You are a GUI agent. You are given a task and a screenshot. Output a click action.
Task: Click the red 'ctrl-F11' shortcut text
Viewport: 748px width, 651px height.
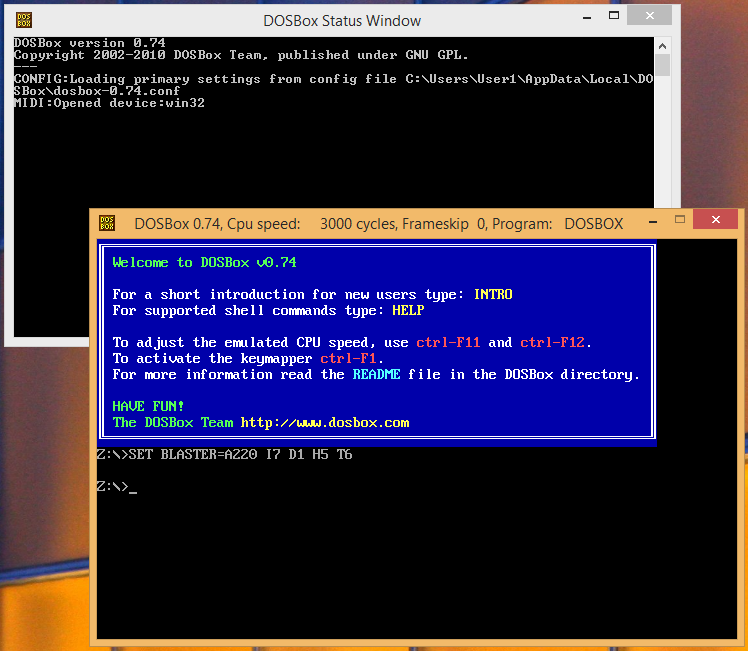tap(448, 342)
